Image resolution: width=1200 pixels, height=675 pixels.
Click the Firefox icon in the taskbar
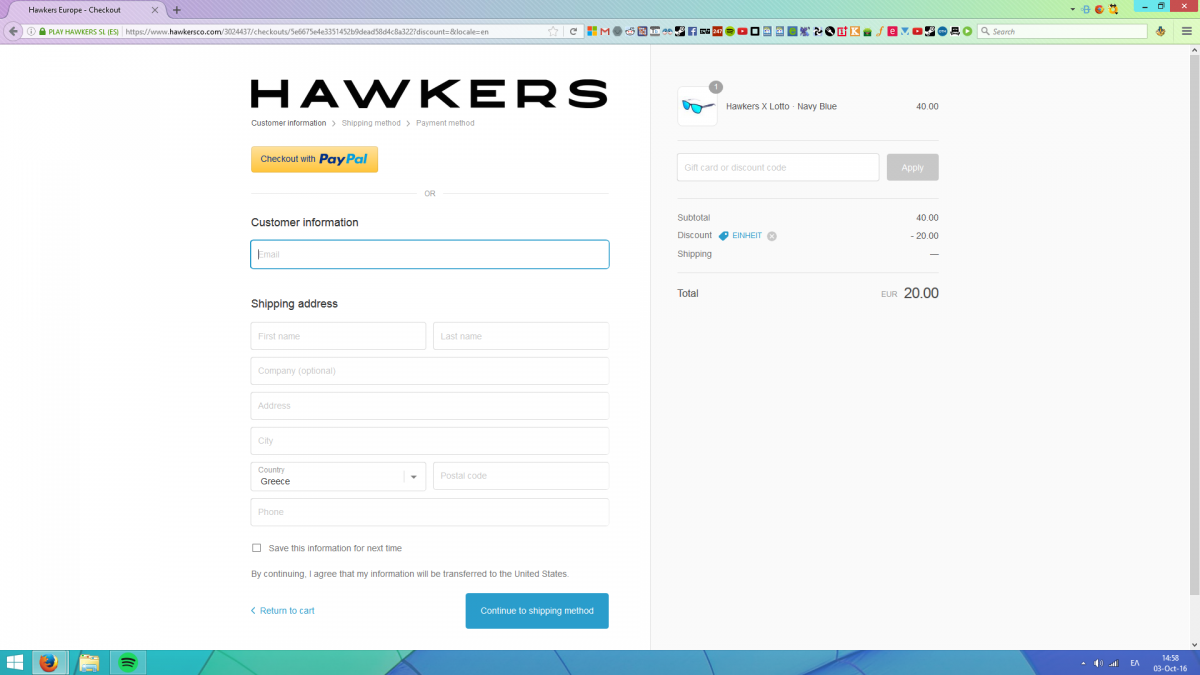pos(48,662)
